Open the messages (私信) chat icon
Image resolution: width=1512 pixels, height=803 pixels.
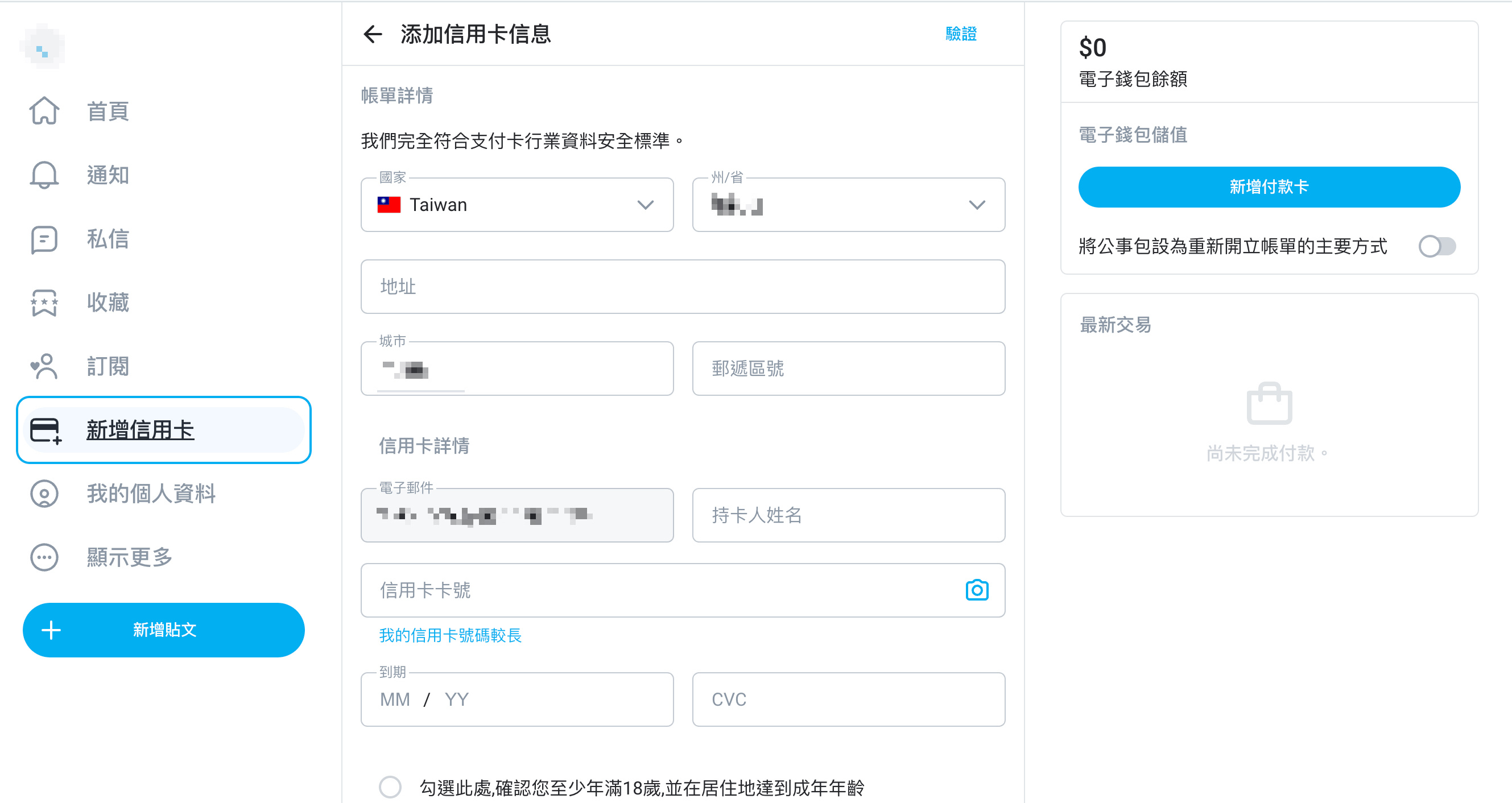[44, 239]
